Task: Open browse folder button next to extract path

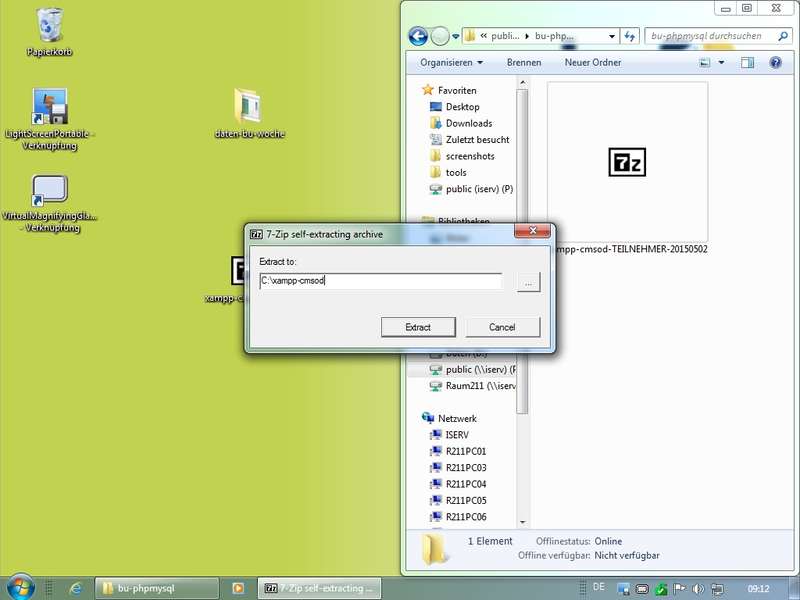Action: coord(529,282)
